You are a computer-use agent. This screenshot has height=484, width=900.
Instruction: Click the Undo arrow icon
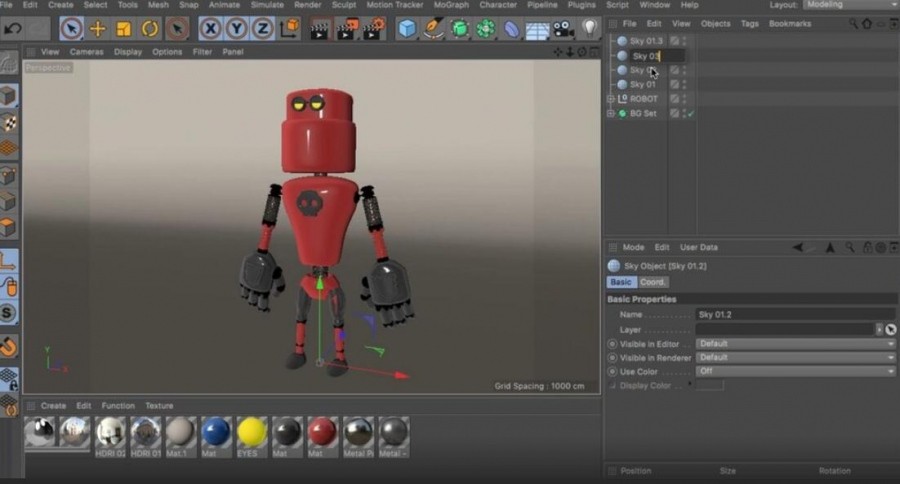point(13,29)
